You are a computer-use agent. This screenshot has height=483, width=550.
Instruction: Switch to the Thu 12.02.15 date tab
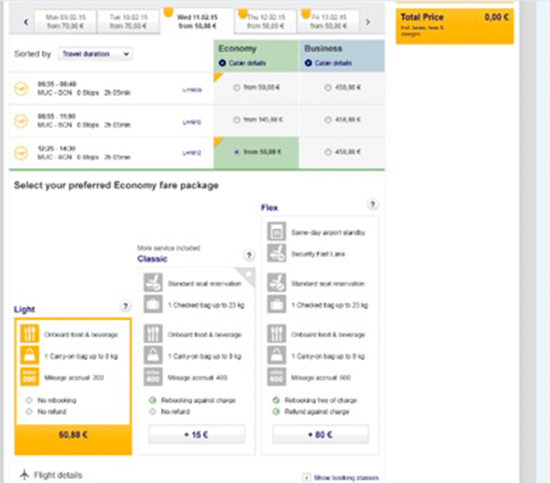coord(266,21)
